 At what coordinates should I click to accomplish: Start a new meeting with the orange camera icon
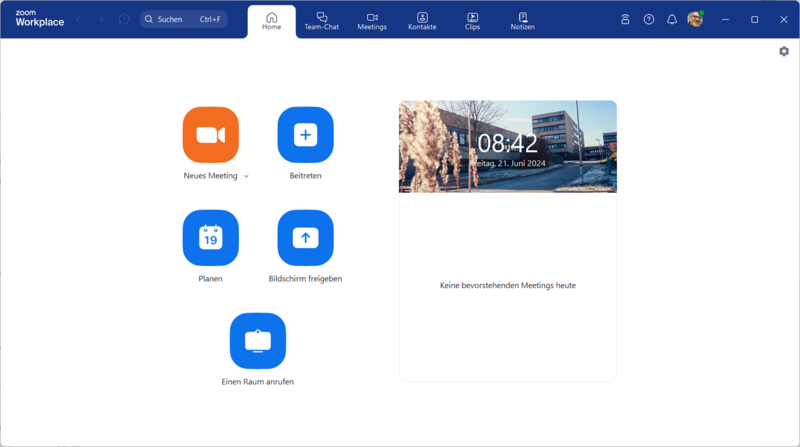click(210, 135)
